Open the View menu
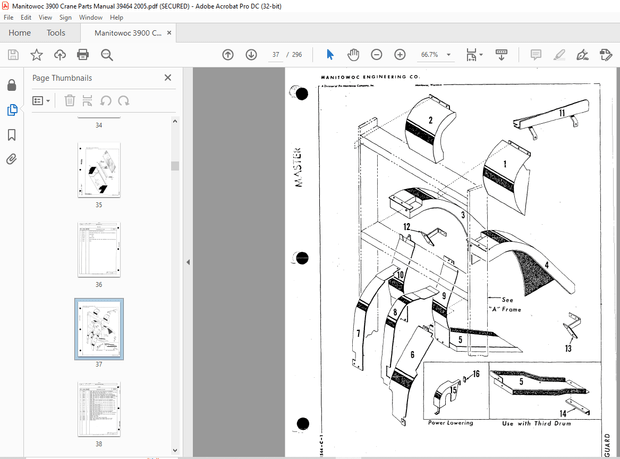This screenshot has height=459, width=620. click(43, 17)
